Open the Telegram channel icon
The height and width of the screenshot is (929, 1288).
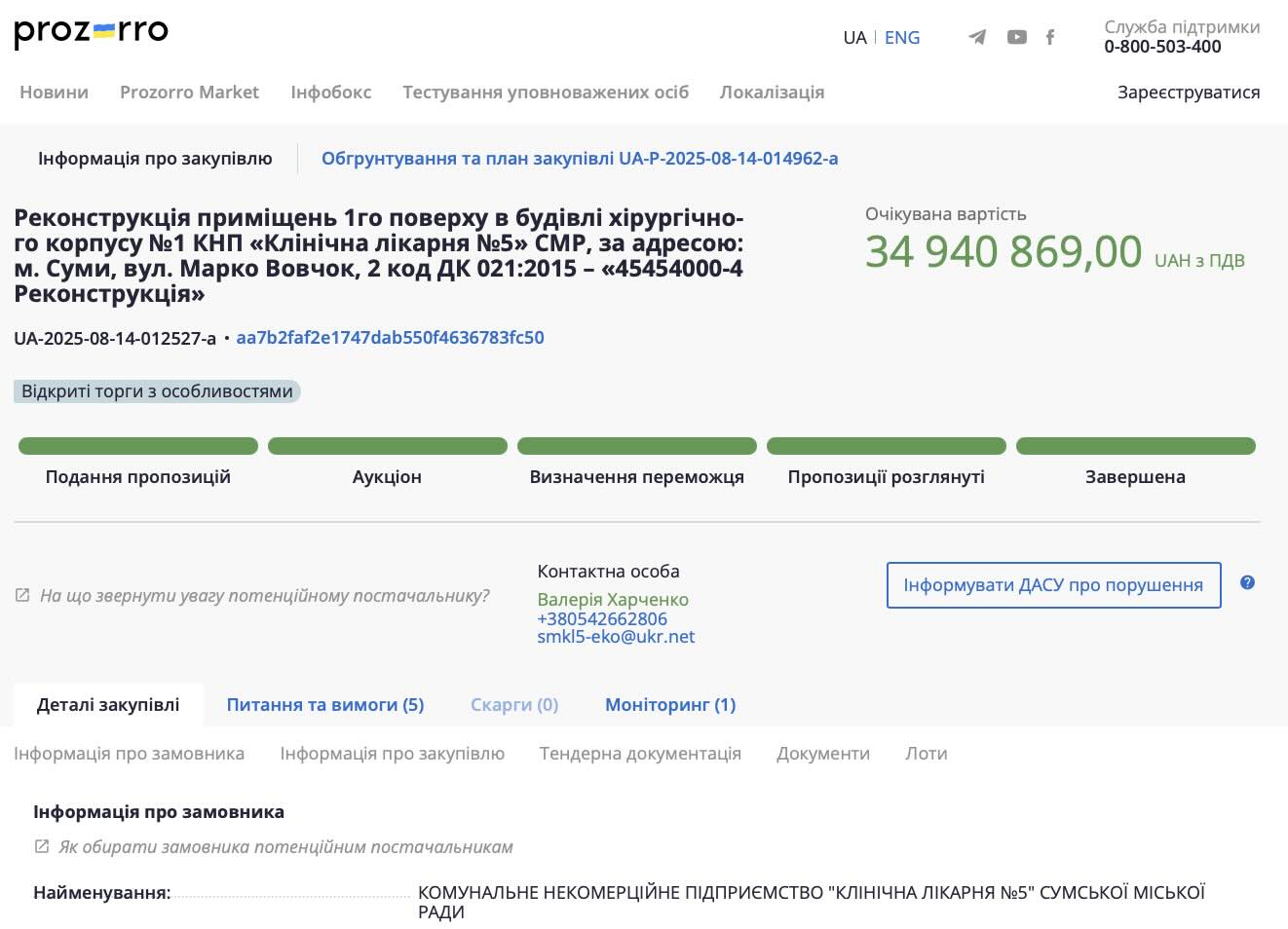point(977,37)
